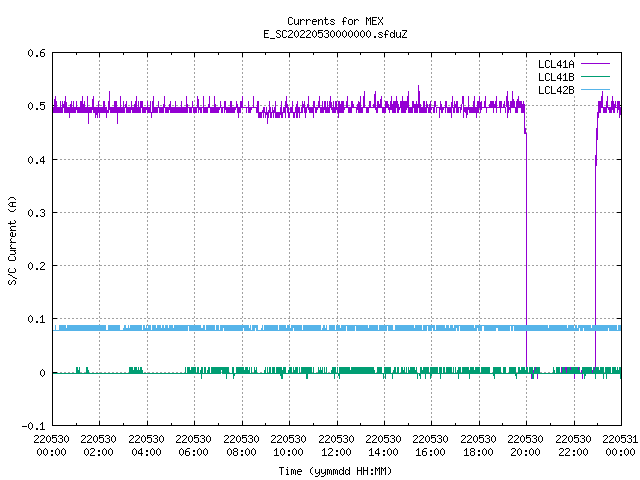Click the 220531 00:00 x-axis tick label

(620, 446)
